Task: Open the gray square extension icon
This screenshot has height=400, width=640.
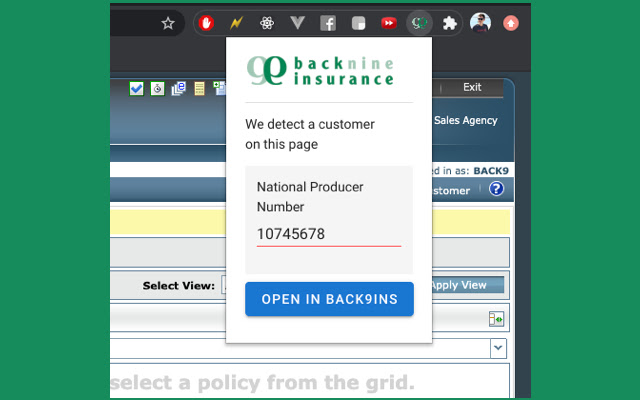Action: [x=358, y=23]
